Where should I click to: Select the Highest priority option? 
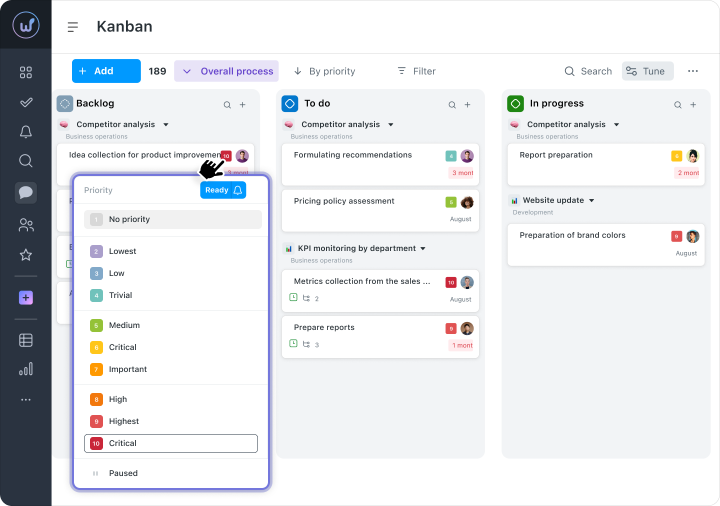[x=124, y=421]
